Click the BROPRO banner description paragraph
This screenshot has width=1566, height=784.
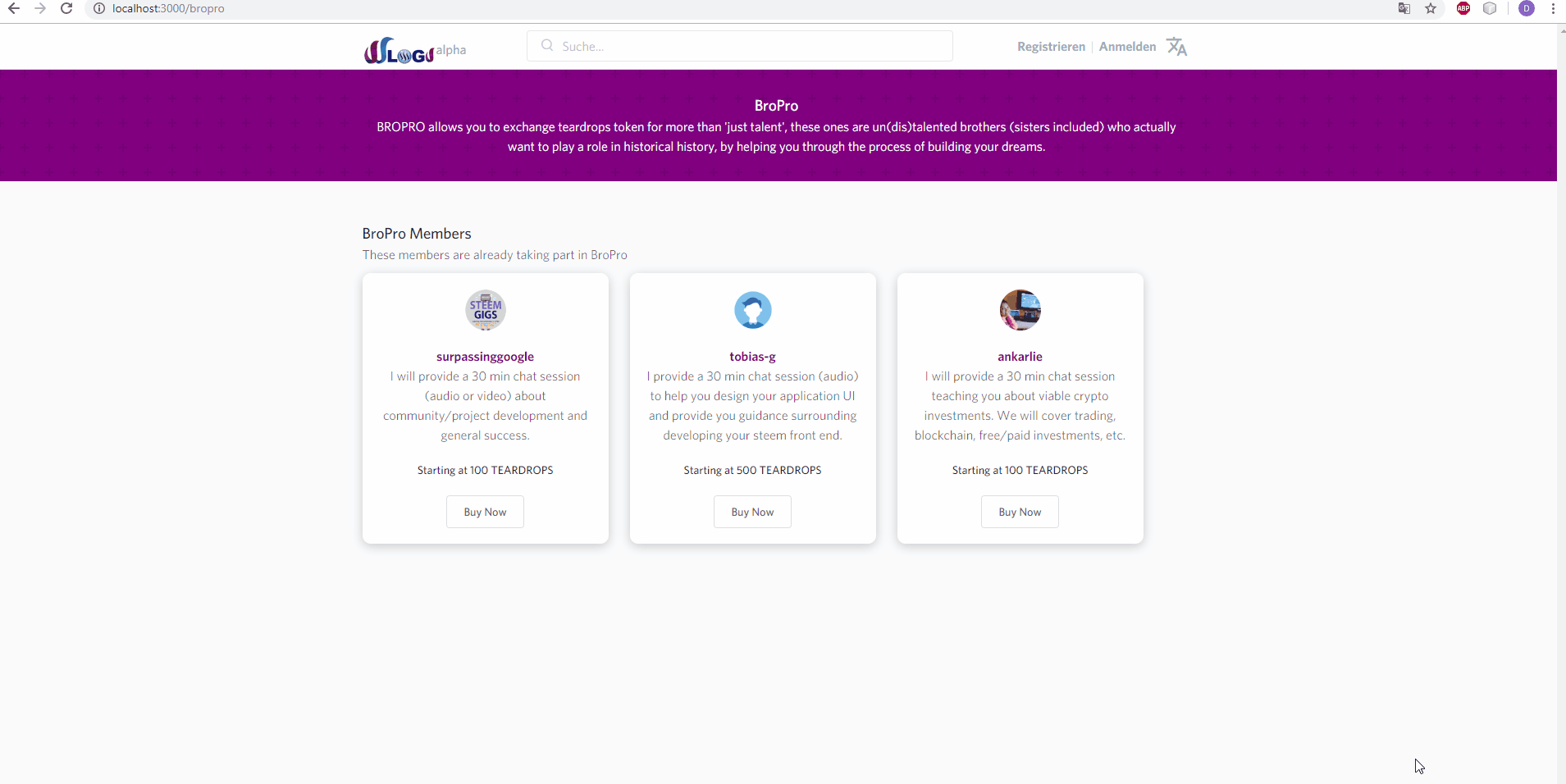[x=776, y=137]
